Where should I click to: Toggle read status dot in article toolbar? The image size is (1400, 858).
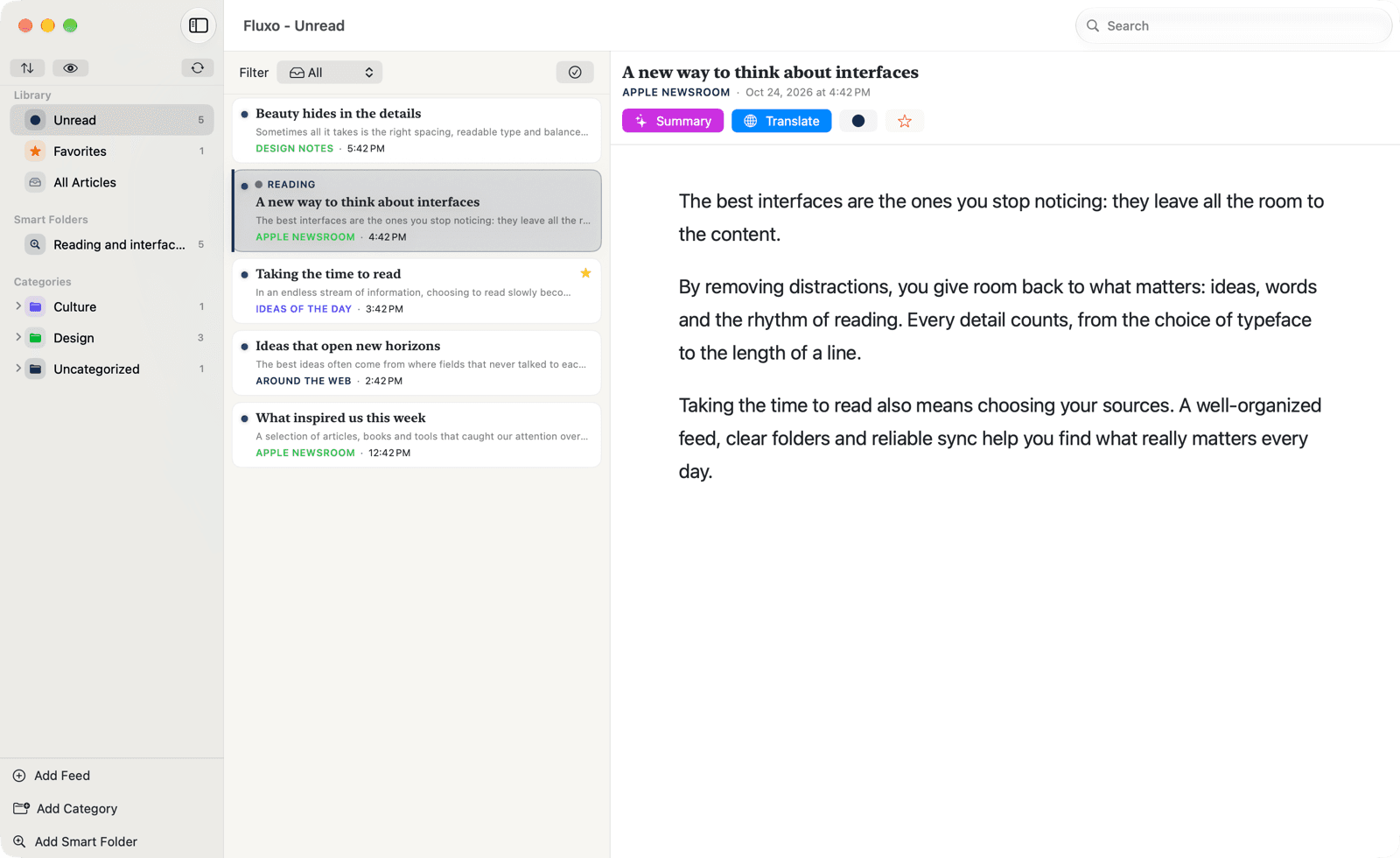858,121
